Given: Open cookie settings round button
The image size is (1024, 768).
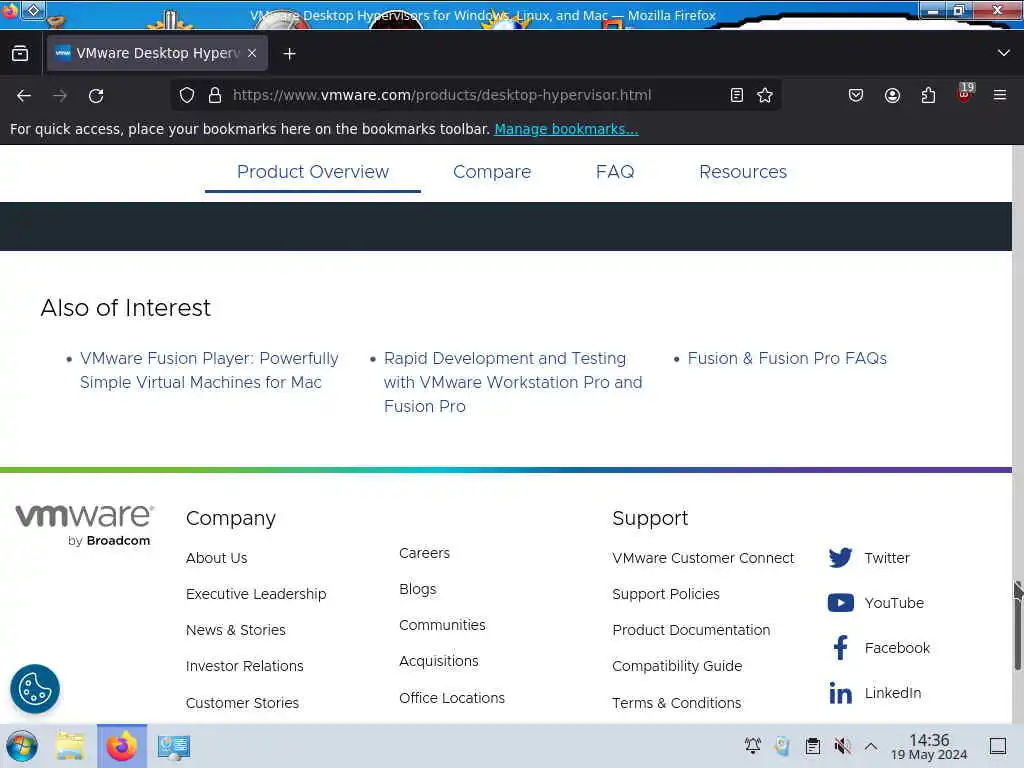Looking at the screenshot, I should coord(35,688).
